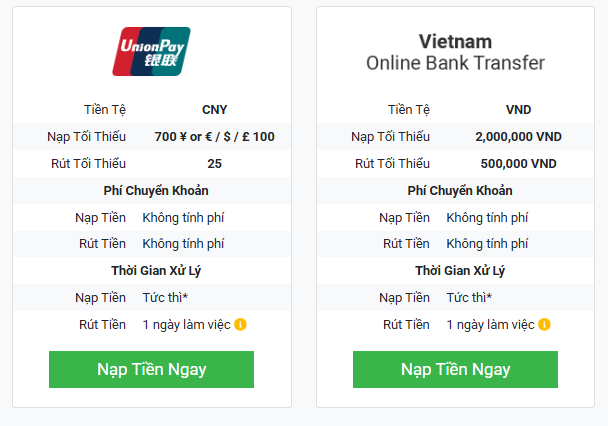Screen dimensions: 608x426
Task: Click the Tức thì* text under Vietnam
Action: point(471,297)
